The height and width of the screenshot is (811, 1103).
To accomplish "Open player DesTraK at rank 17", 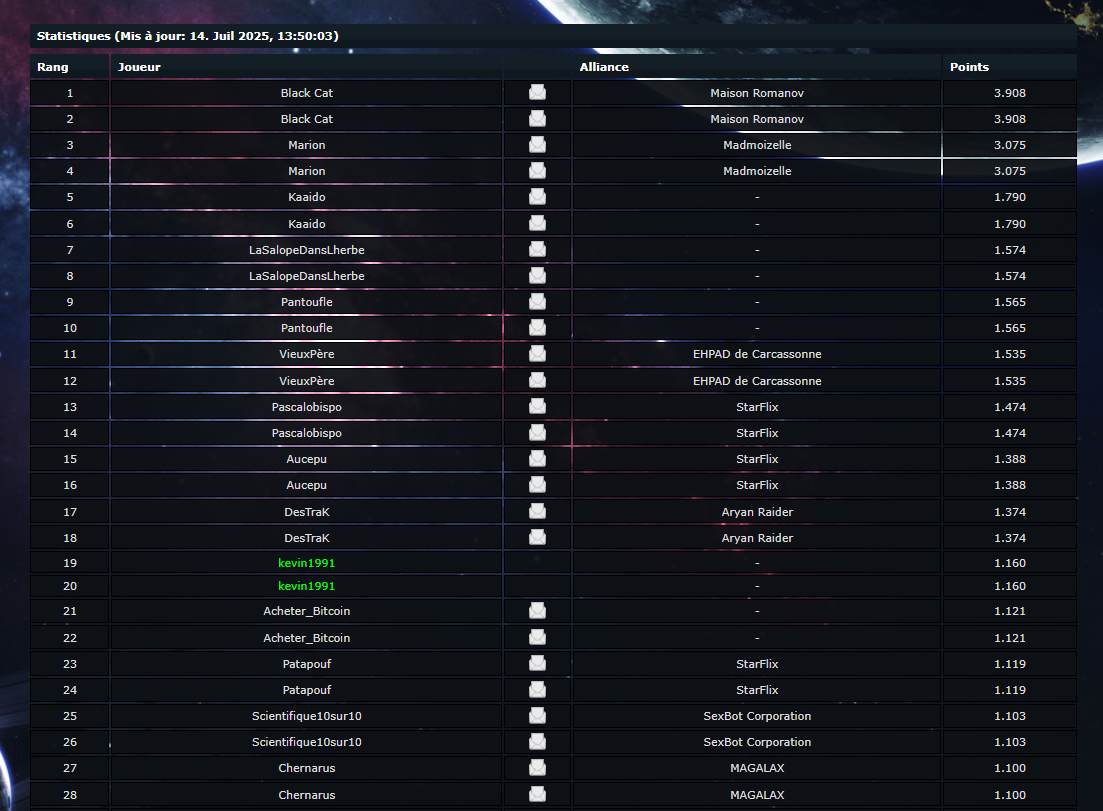I will coord(307,511).
